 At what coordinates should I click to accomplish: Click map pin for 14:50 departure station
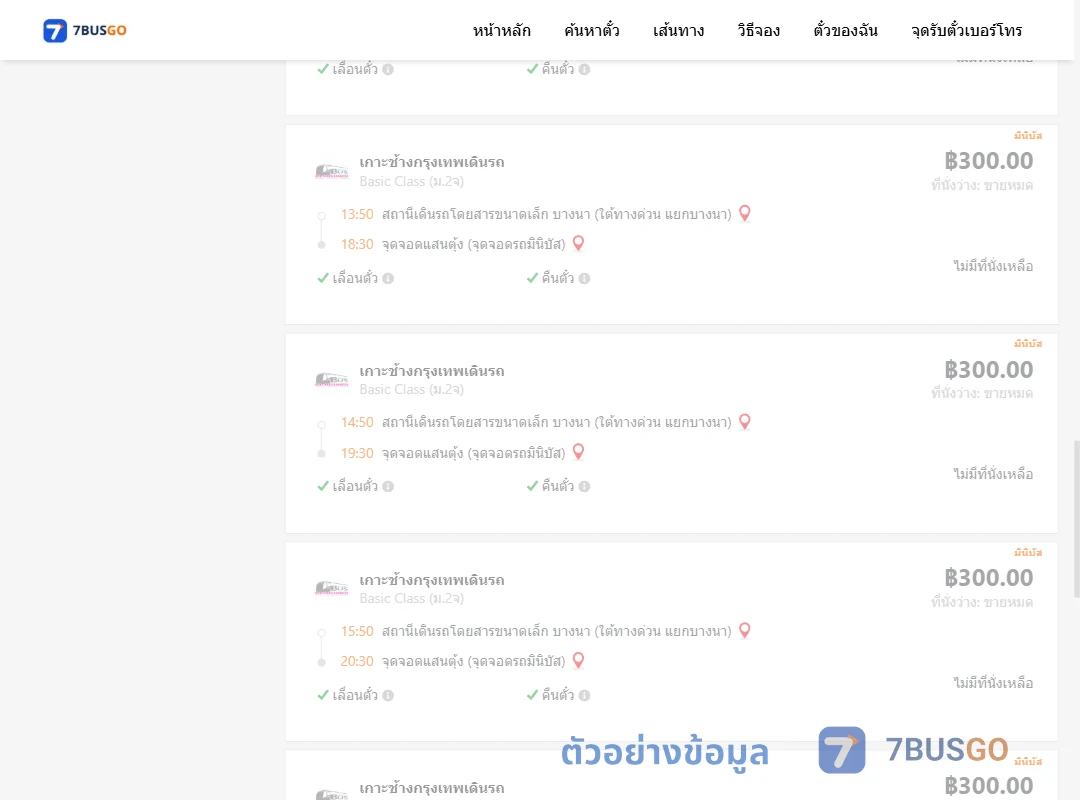coord(745,422)
